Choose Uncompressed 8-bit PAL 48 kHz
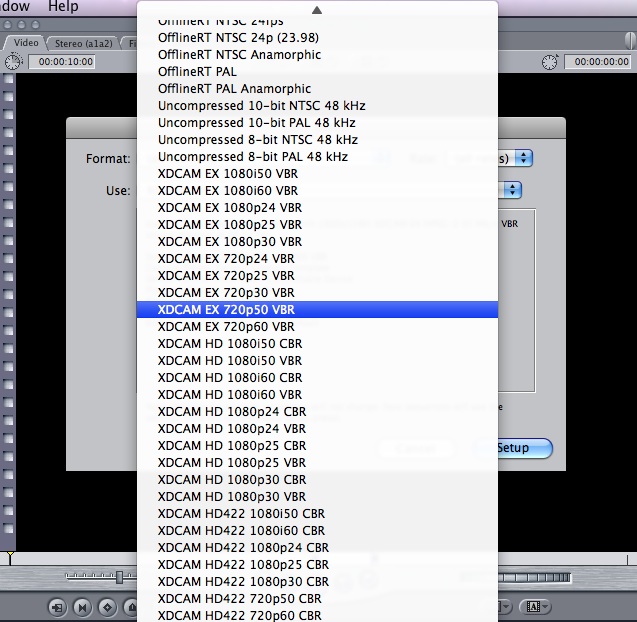Image resolution: width=637 pixels, height=622 pixels. click(x=317, y=156)
